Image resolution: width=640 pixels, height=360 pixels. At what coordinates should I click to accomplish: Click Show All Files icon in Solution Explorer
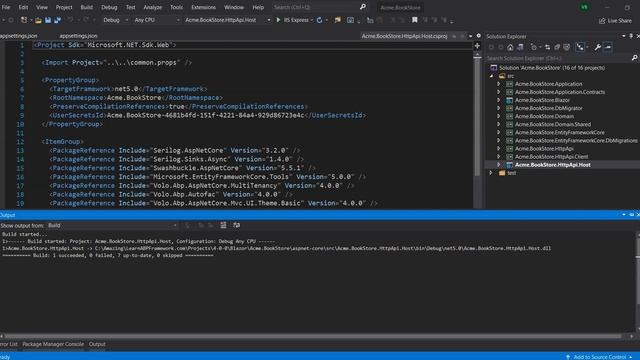[567, 47]
